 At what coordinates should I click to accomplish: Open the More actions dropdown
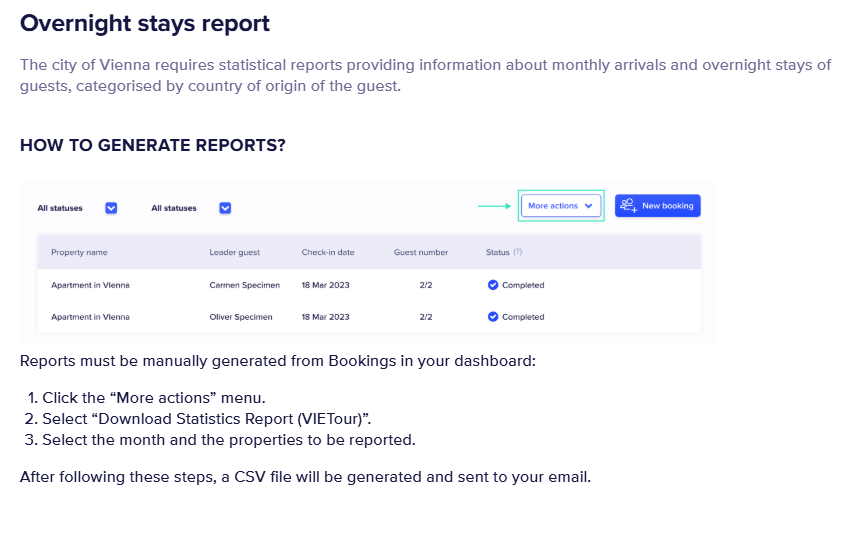pyautogui.click(x=560, y=206)
